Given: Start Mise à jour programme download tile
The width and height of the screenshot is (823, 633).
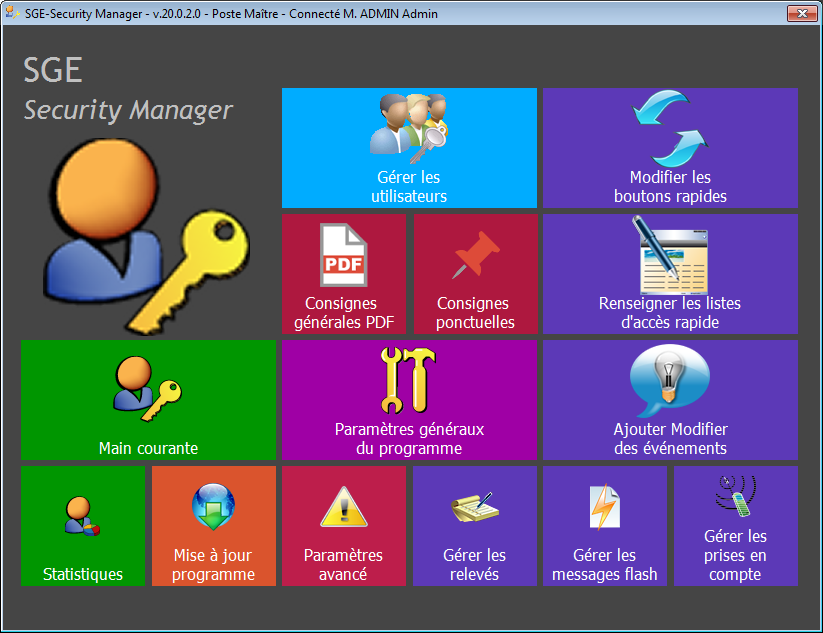Looking at the screenshot, I should [214, 525].
